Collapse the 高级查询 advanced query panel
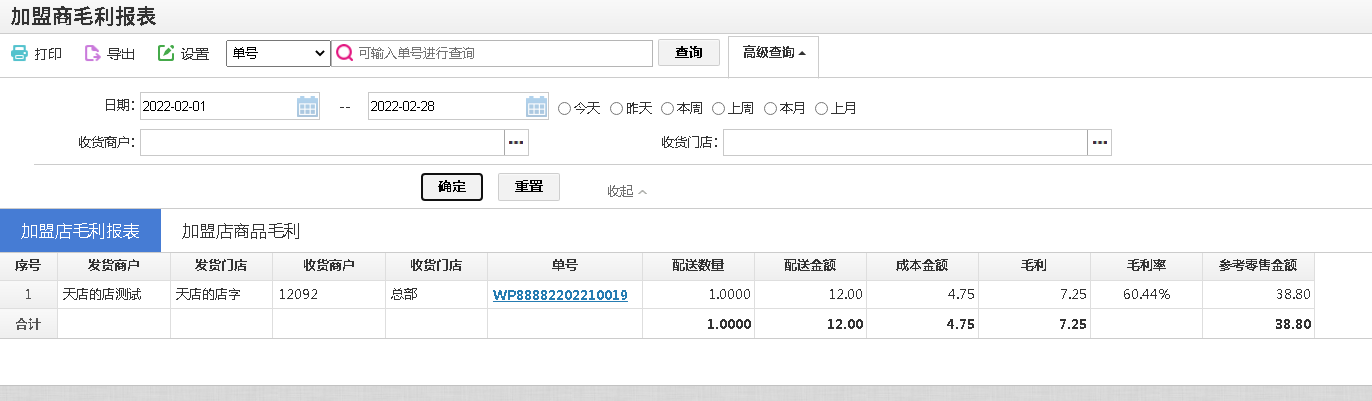The width and height of the screenshot is (1372, 401). (x=774, y=53)
